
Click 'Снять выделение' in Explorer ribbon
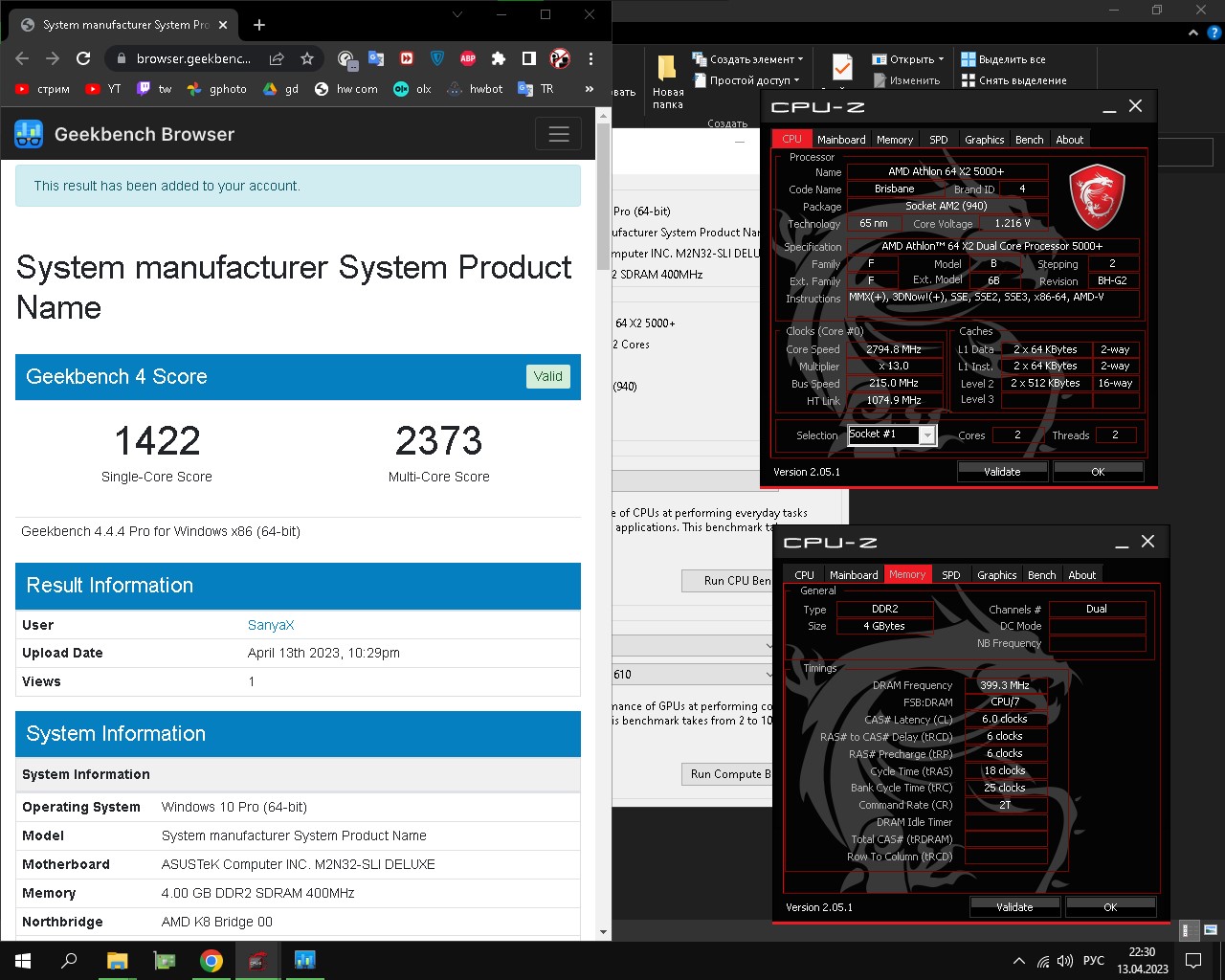(1013, 80)
